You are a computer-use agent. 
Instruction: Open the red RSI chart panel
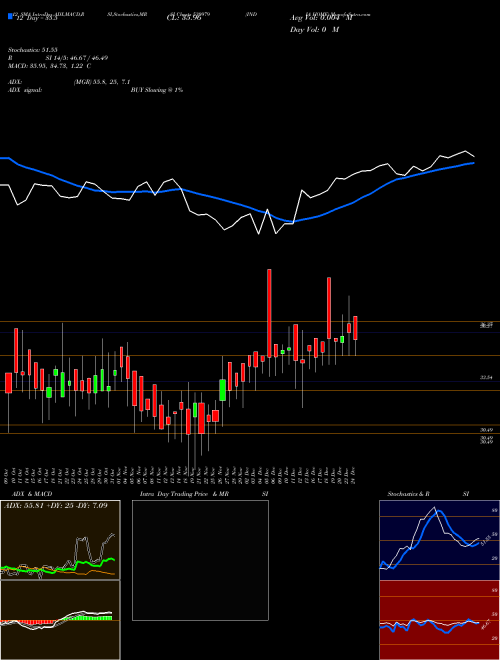point(439,620)
